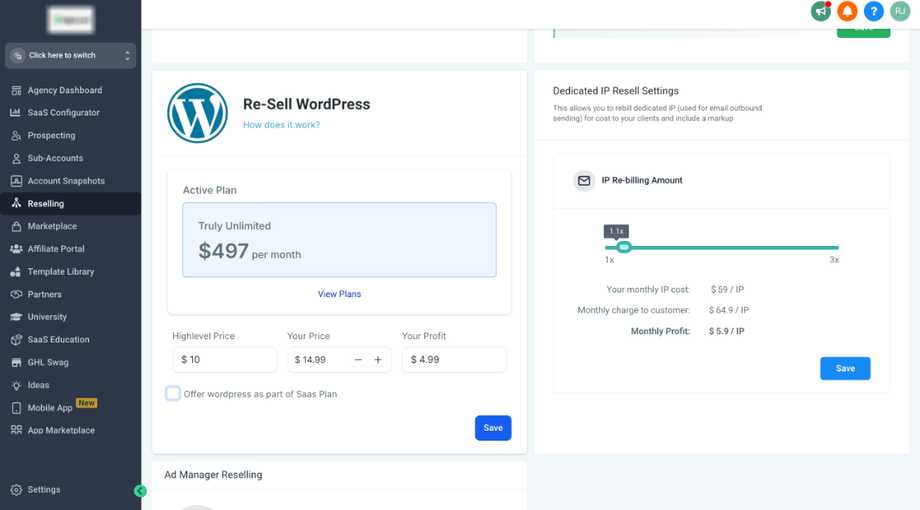
Task: Click the Account Snapshots icon
Action: point(16,181)
